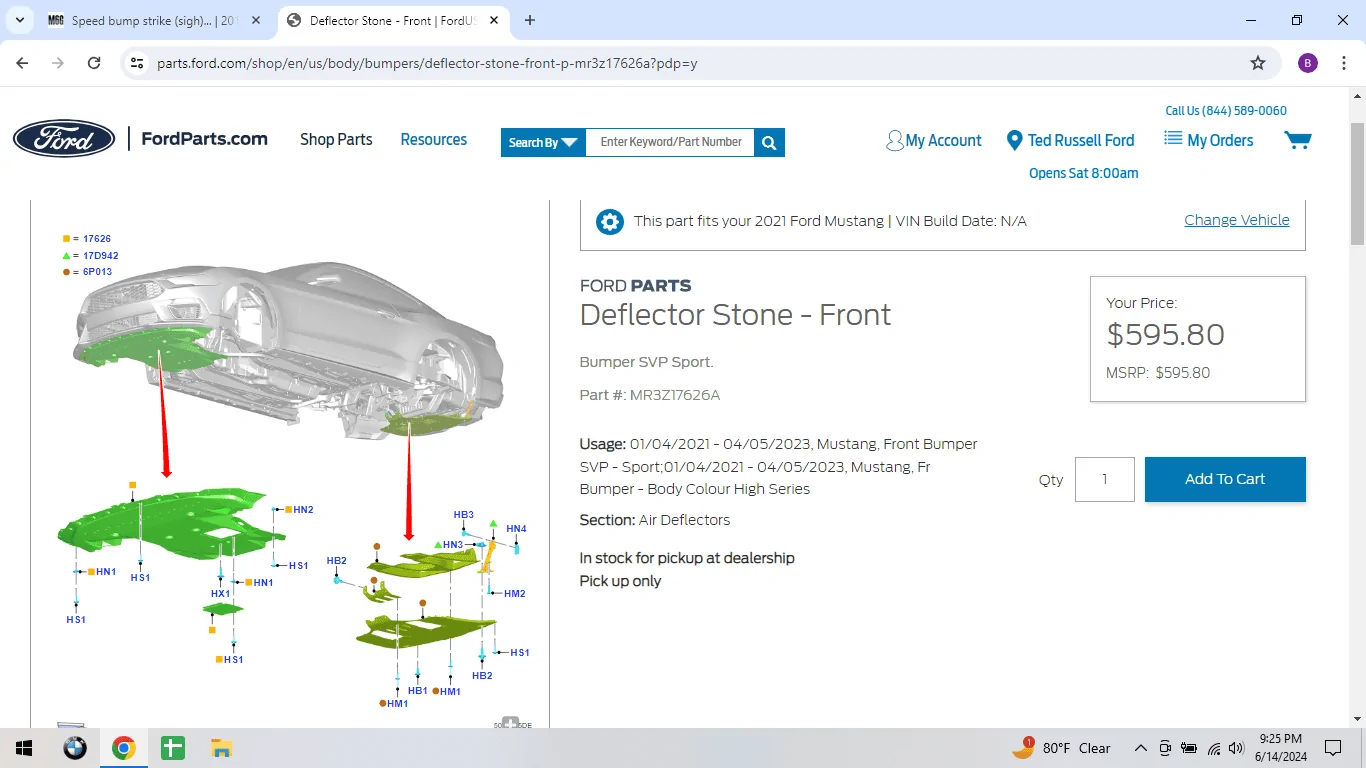Reload the current page
This screenshot has height=768, width=1366.
[x=94, y=63]
